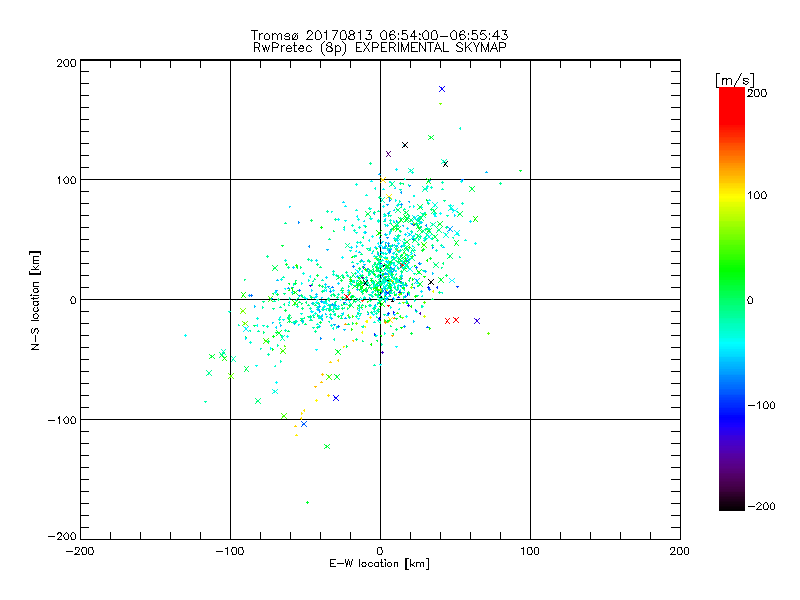Click the blue X marker right of the two red X markers
Image resolution: width=800 pixels, height=600 pixels.
[477, 321]
